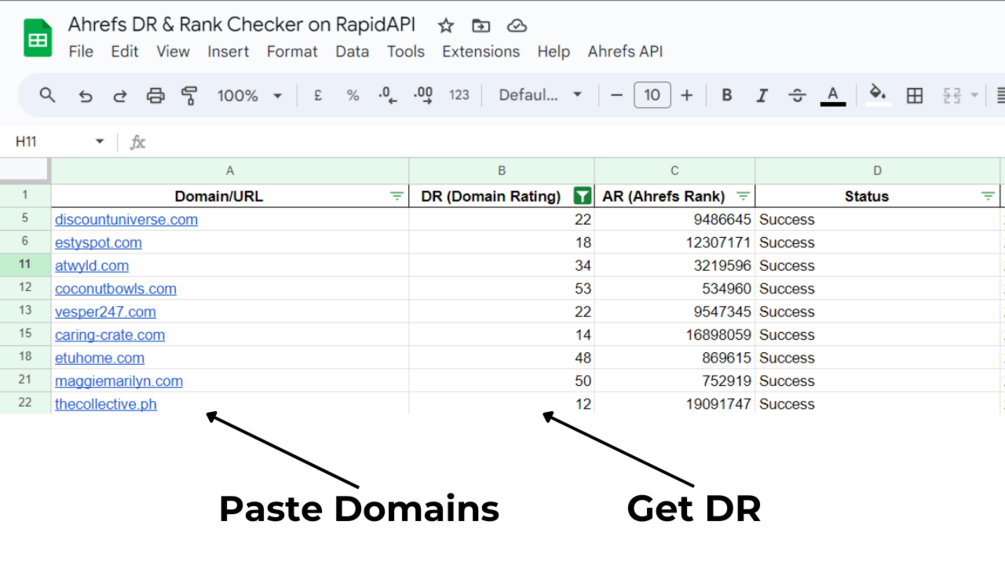
Task: Click the document title text
Action: pos(242,24)
